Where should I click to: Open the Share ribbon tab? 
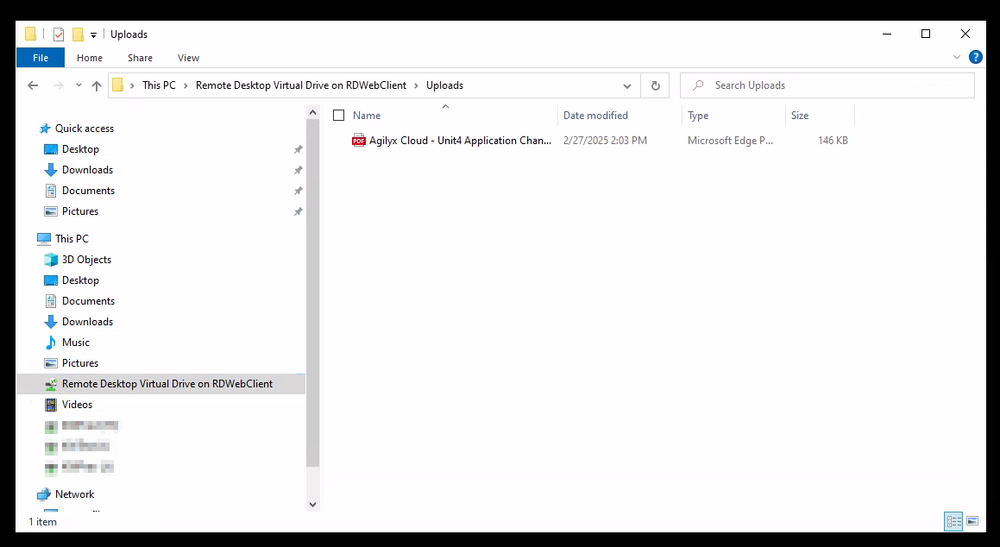coord(140,58)
